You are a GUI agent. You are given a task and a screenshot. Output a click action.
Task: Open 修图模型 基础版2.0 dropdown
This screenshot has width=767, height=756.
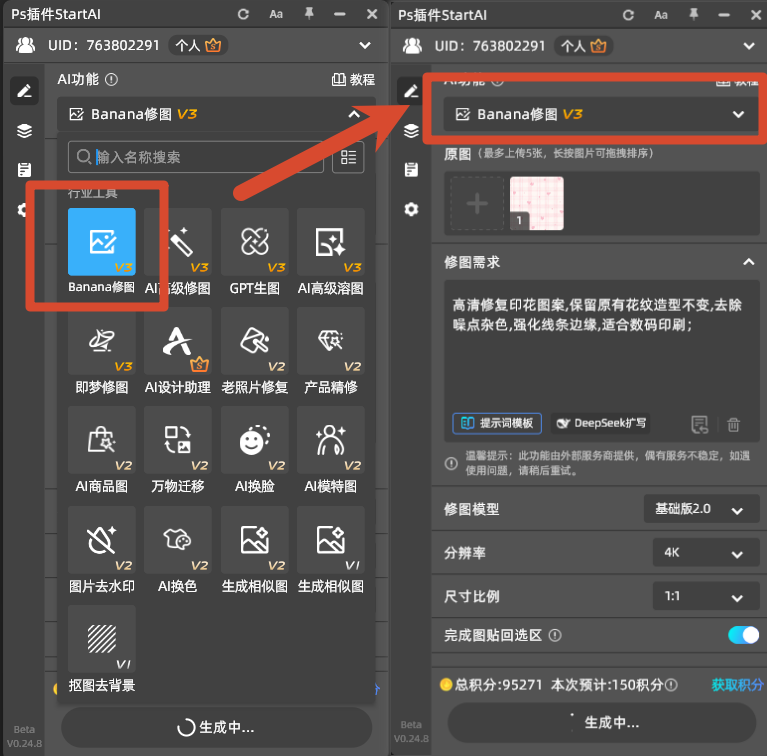pos(701,509)
